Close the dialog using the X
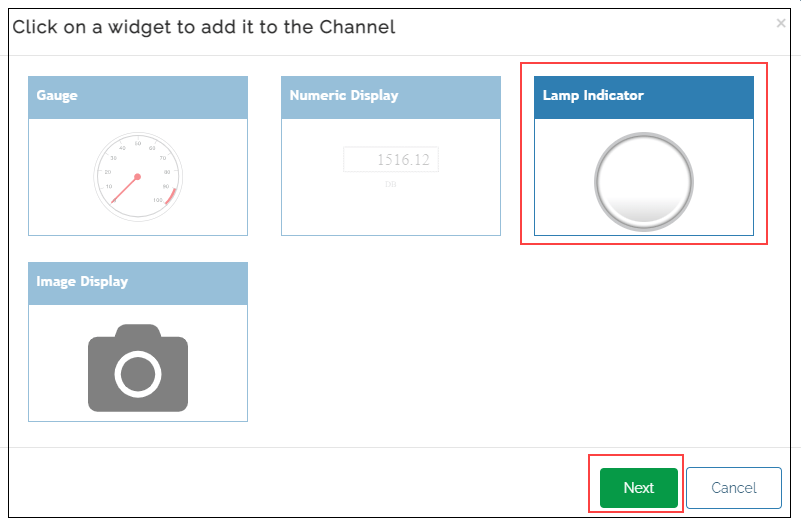This screenshot has width=801, height=525. click(x=781, y=23)
